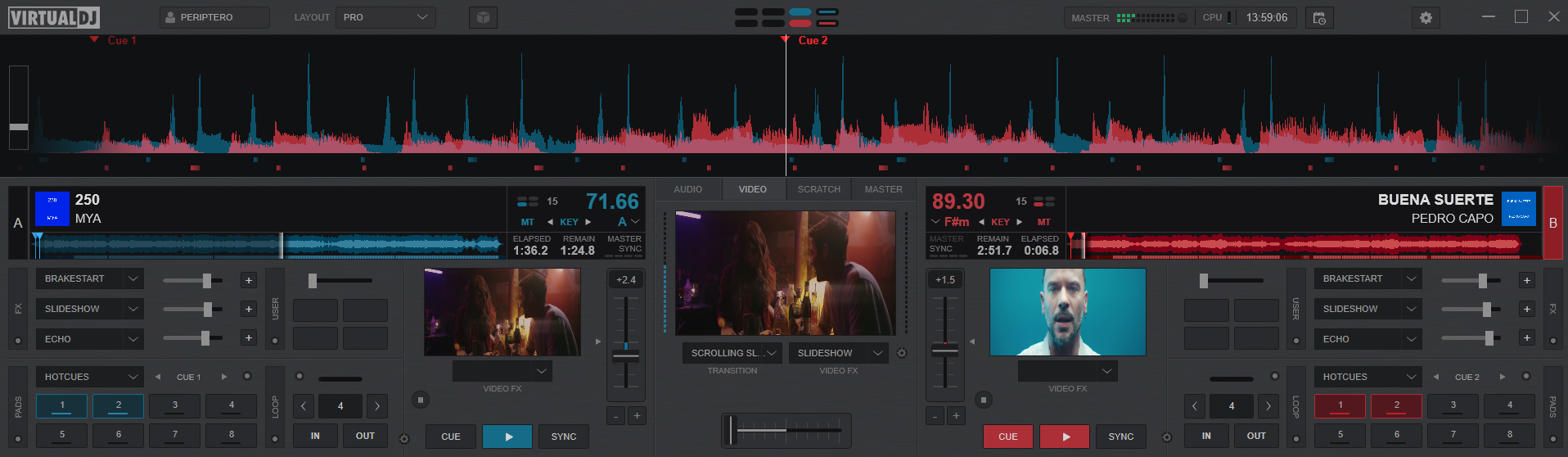Switch to the AUDIO mixer tab
The width and height of the screenshot is (1568, 457).
(688, 189)
